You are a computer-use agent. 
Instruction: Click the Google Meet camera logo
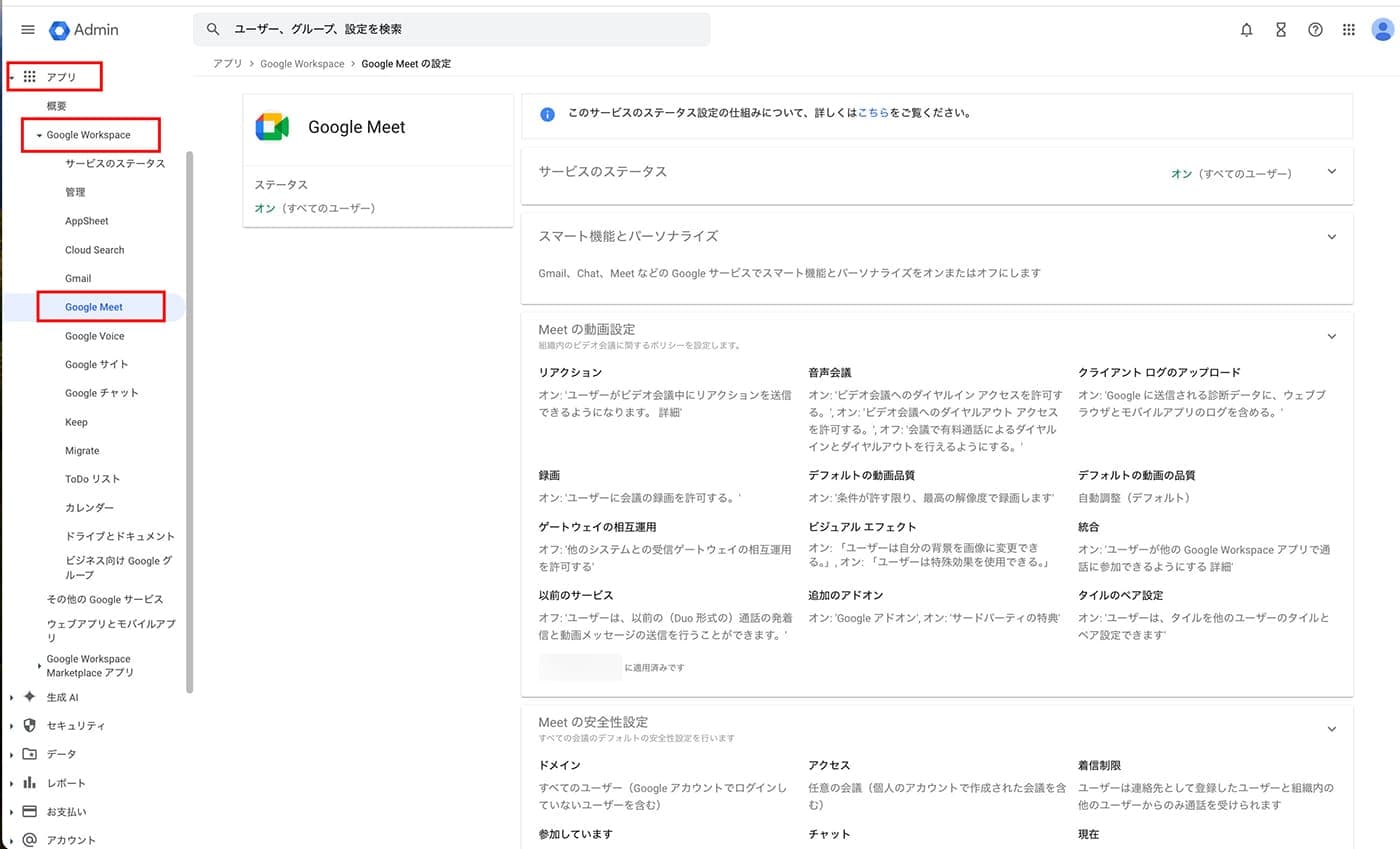click(x=272, y=127)
